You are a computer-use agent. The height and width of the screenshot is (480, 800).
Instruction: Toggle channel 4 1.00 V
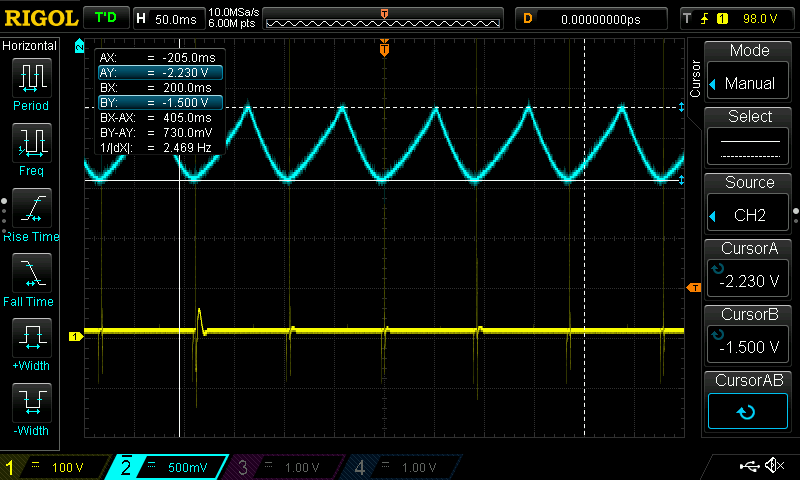pos(403,467)
